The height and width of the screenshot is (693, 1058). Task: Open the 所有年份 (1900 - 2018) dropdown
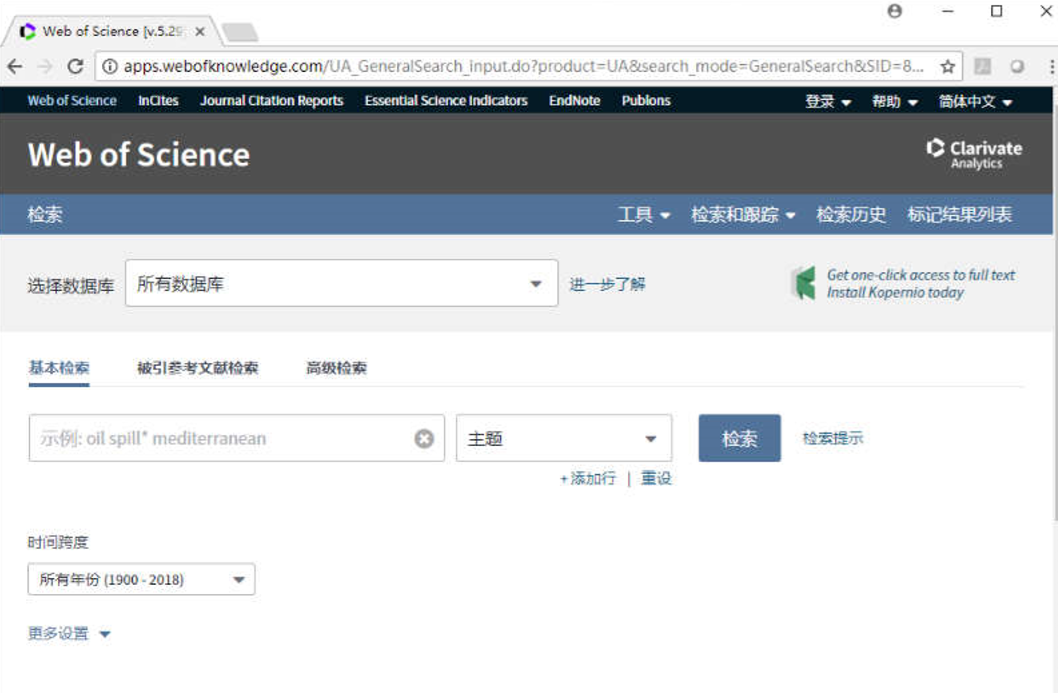[x=141, y=580]
